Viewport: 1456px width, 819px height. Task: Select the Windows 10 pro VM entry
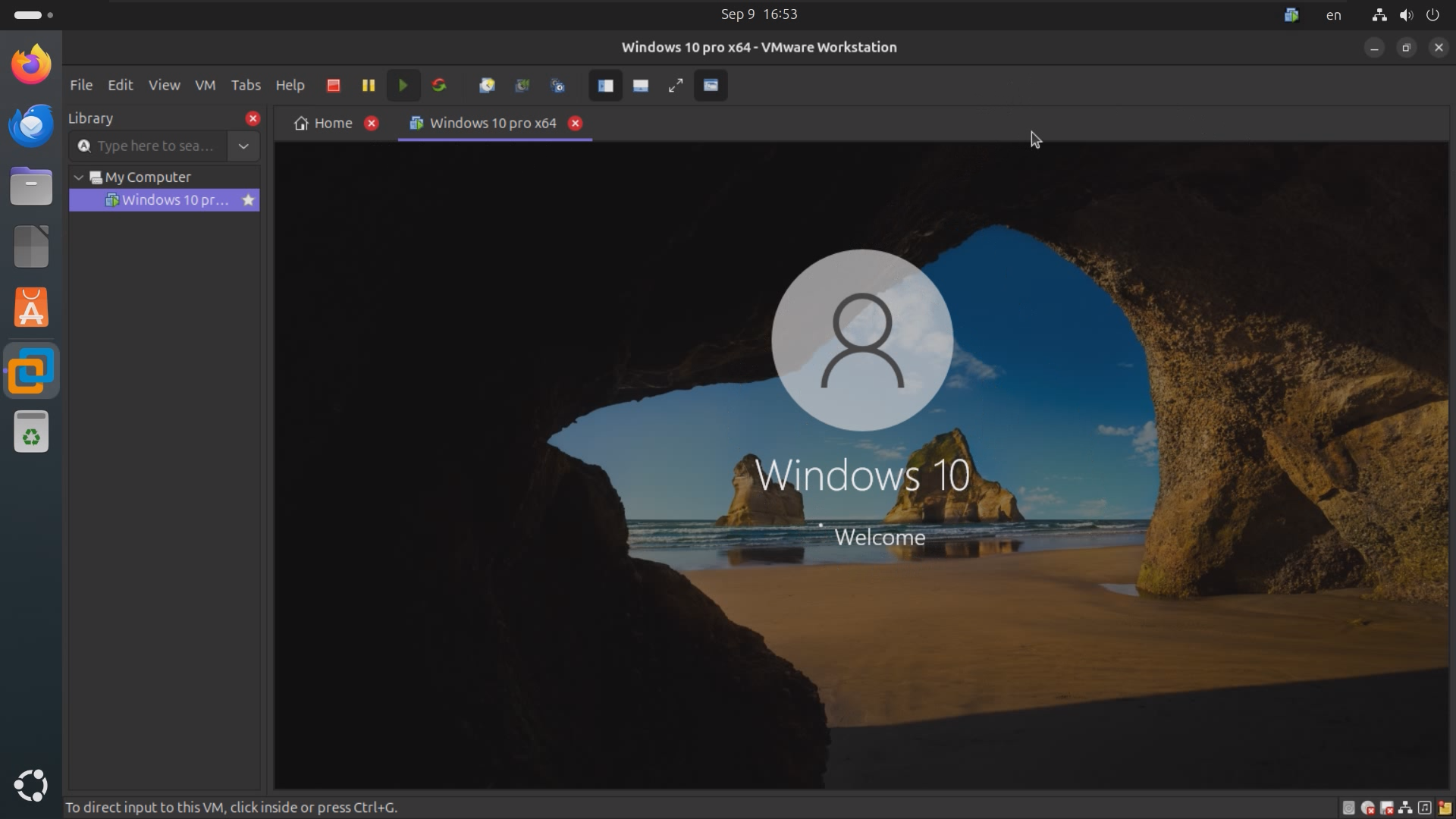click(165, 199)
